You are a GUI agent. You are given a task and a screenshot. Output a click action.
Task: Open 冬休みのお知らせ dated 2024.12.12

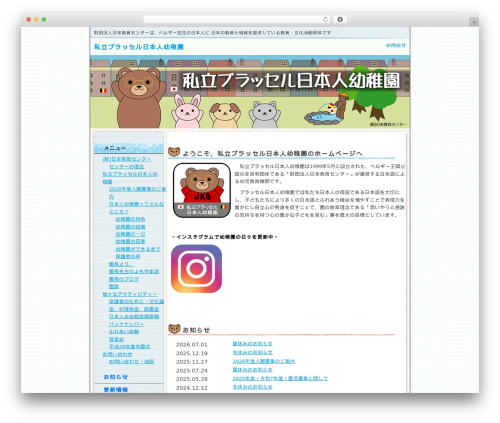[x=252, y=387]
